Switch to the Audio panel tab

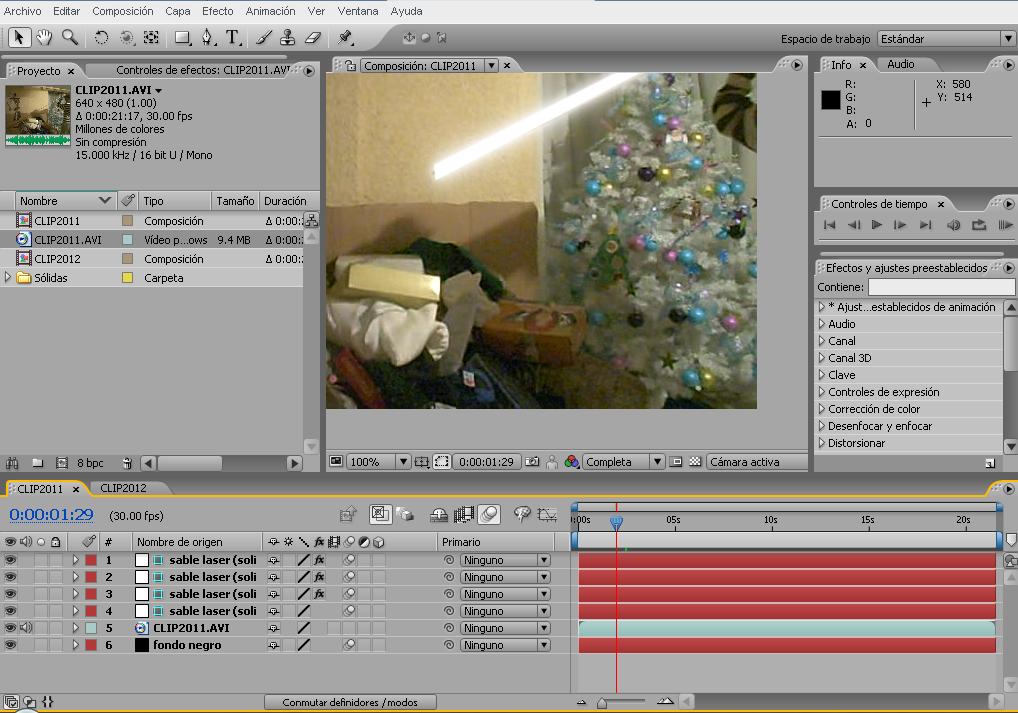point(900,64)
